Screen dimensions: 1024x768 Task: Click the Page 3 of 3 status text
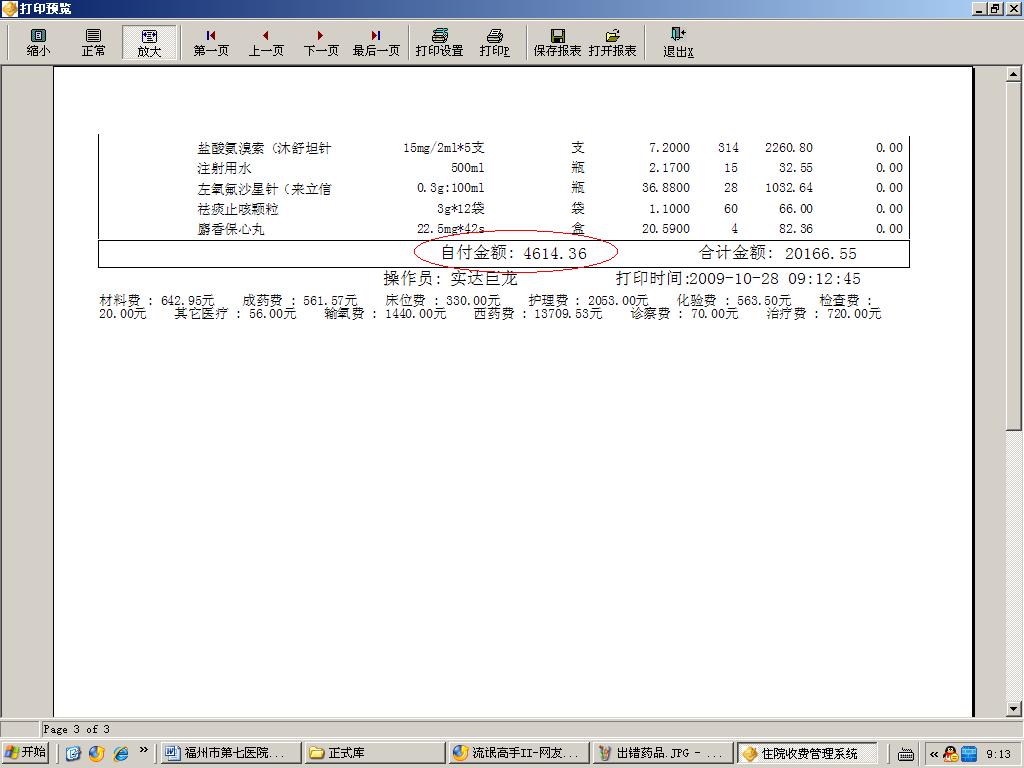76,729
